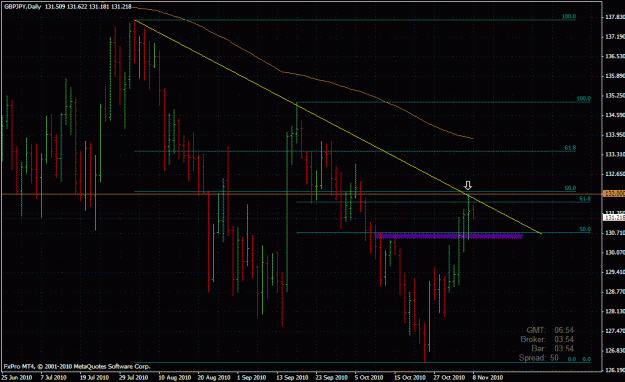Click the Bar: 03:54 countdown line
The height and width of the screenshot is (382, 625).
point(554,349)
